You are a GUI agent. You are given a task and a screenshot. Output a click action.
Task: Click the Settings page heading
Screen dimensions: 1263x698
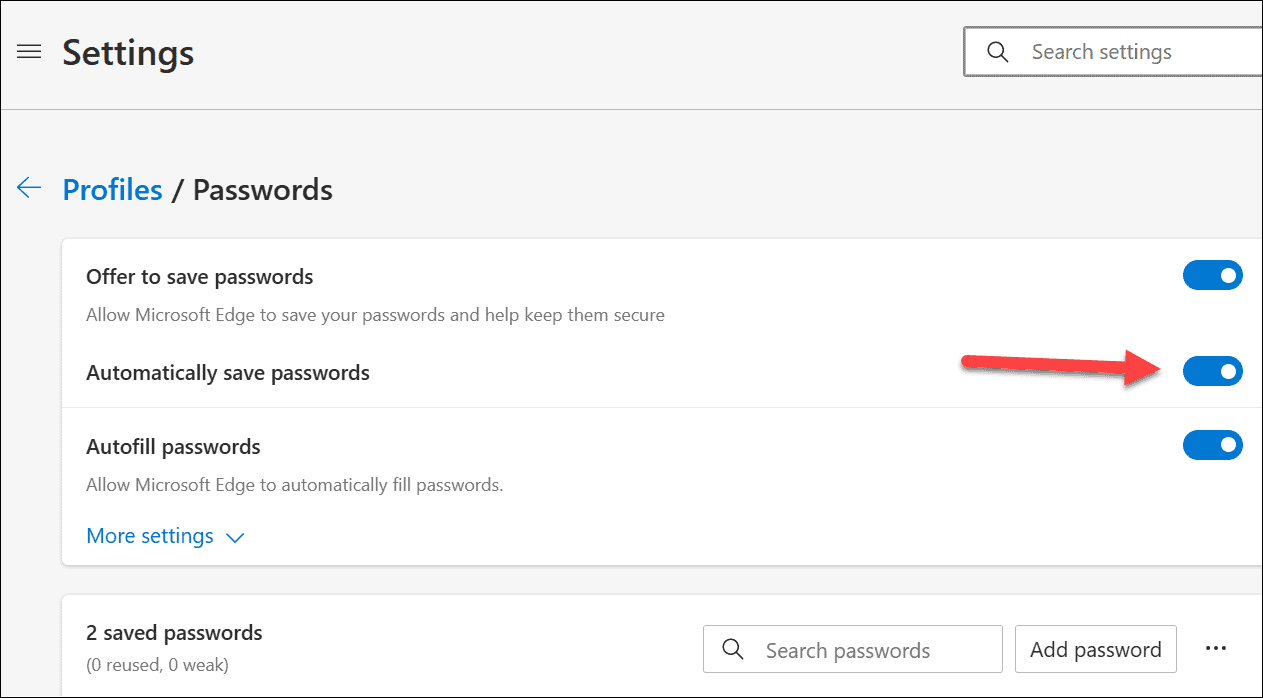[127, 52]
